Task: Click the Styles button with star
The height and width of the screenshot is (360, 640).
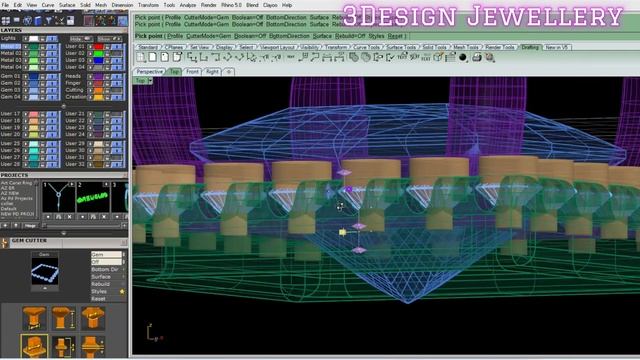Action: [x=108, y=291]
